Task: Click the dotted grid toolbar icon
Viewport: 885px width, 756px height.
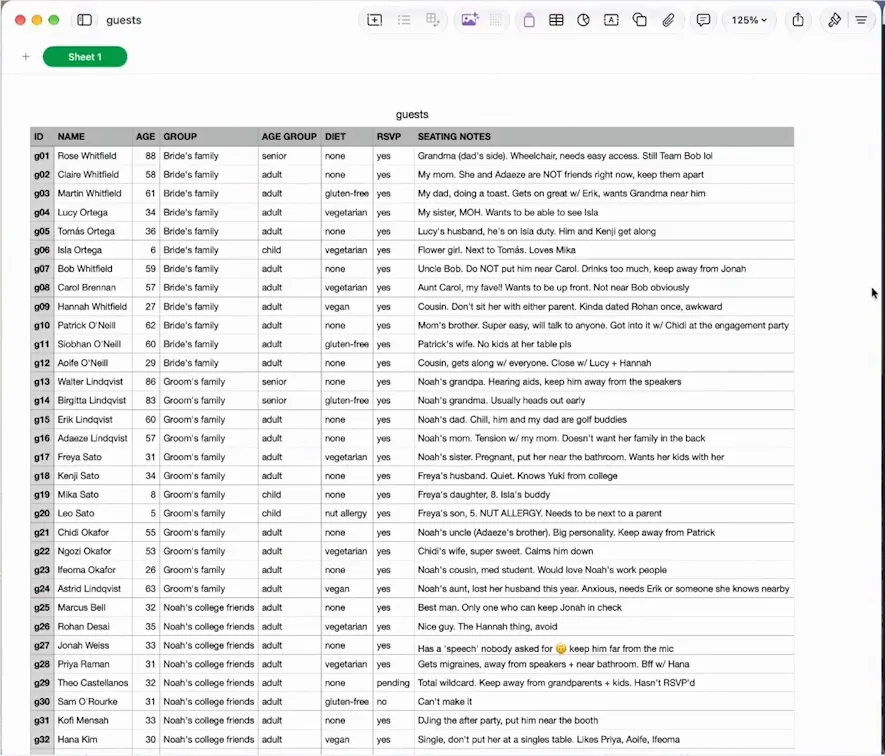Action: pos(496,20)
